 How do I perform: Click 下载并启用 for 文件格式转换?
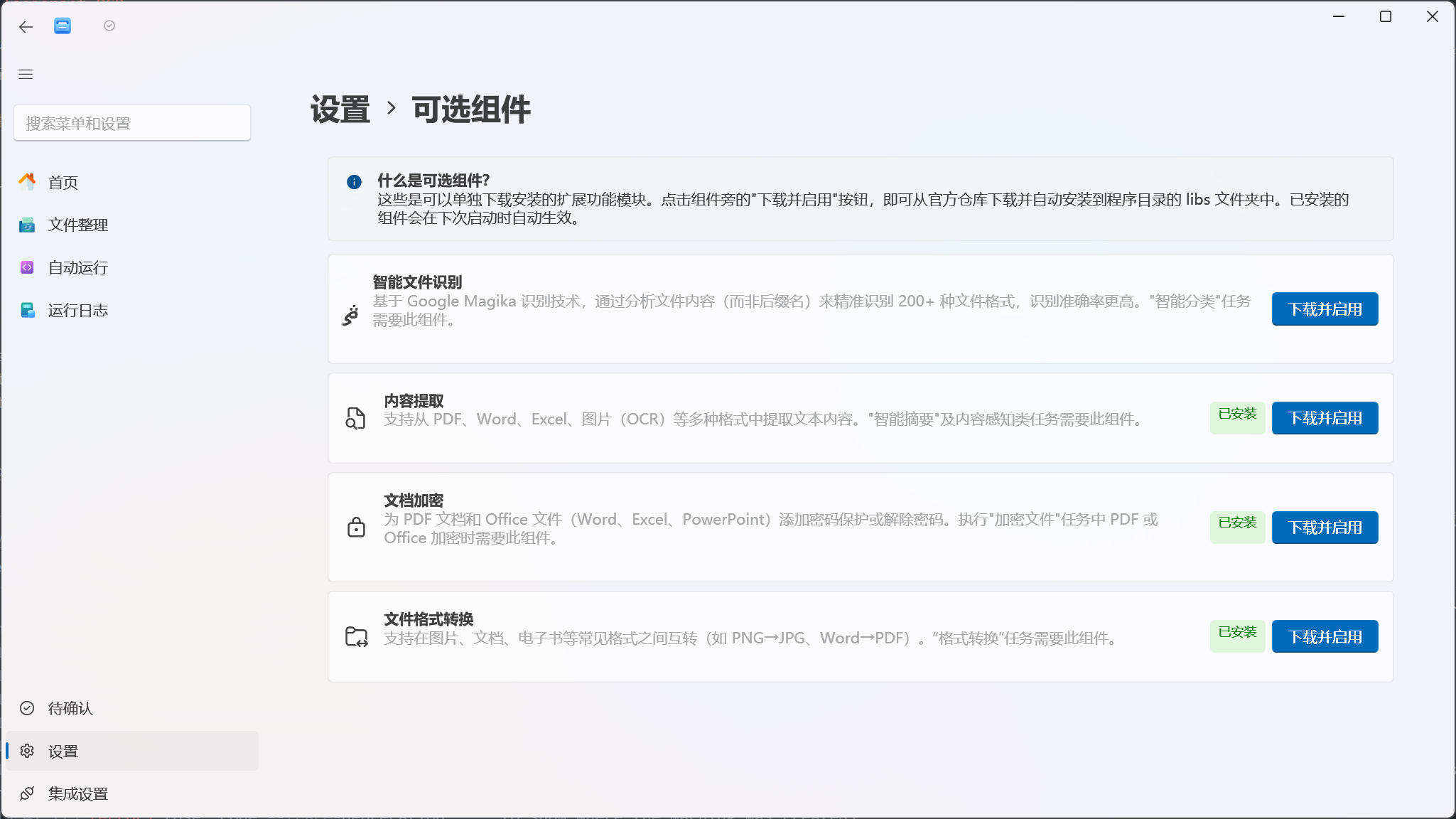pyautogui.click(x=1325, y=637)
